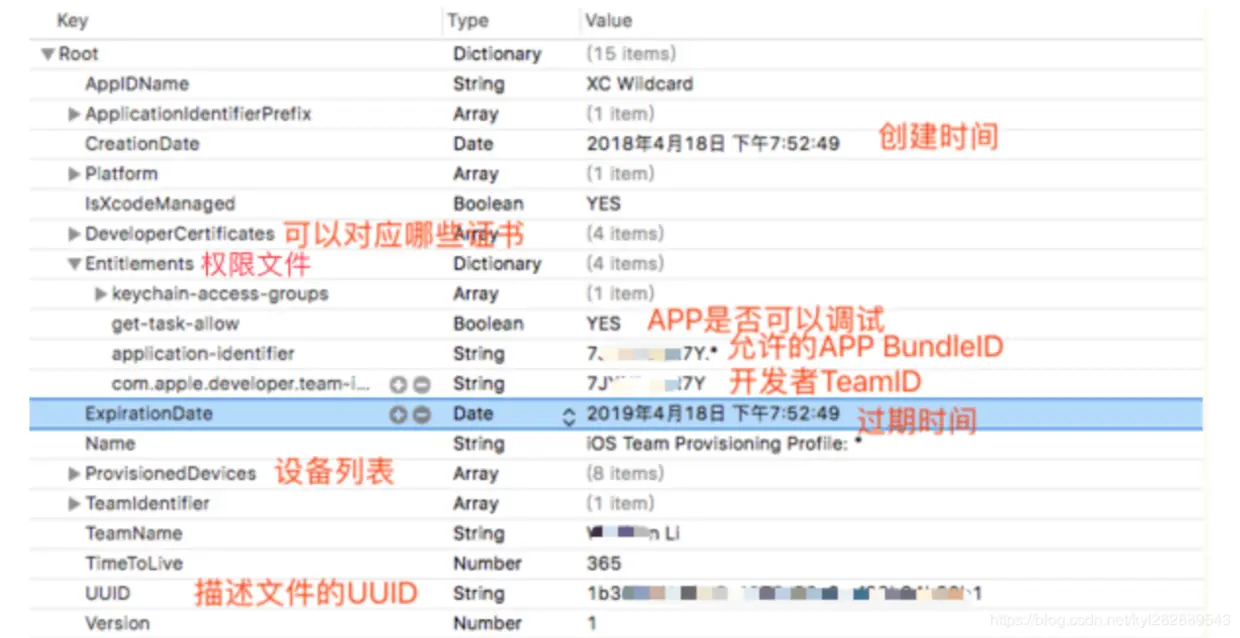Click the CreationDate value 2018年4月18日
1240x638 pixels.
(713, 144)
